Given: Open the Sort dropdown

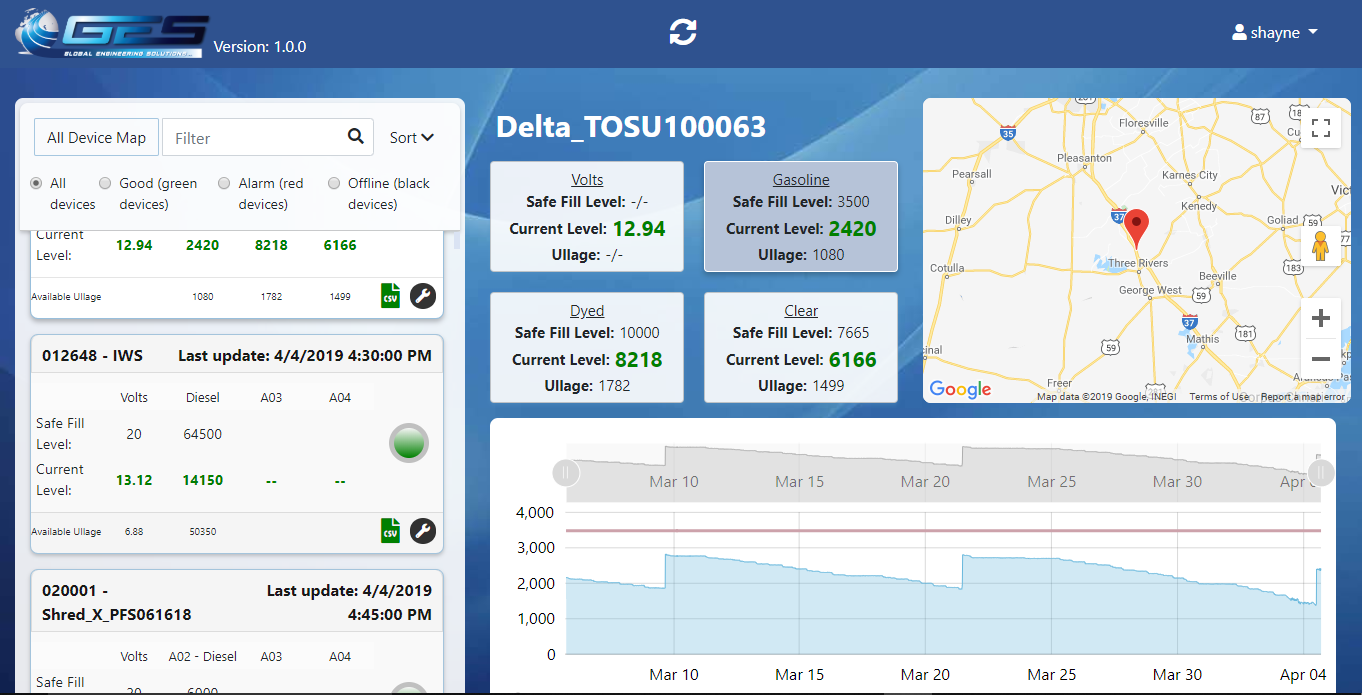Looking at the screenshot, I should [411, 138].
